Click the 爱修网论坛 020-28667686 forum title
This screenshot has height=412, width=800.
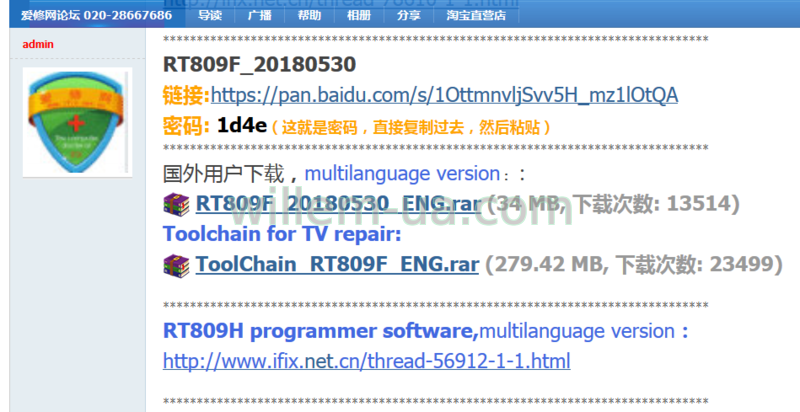pos(96,15)
